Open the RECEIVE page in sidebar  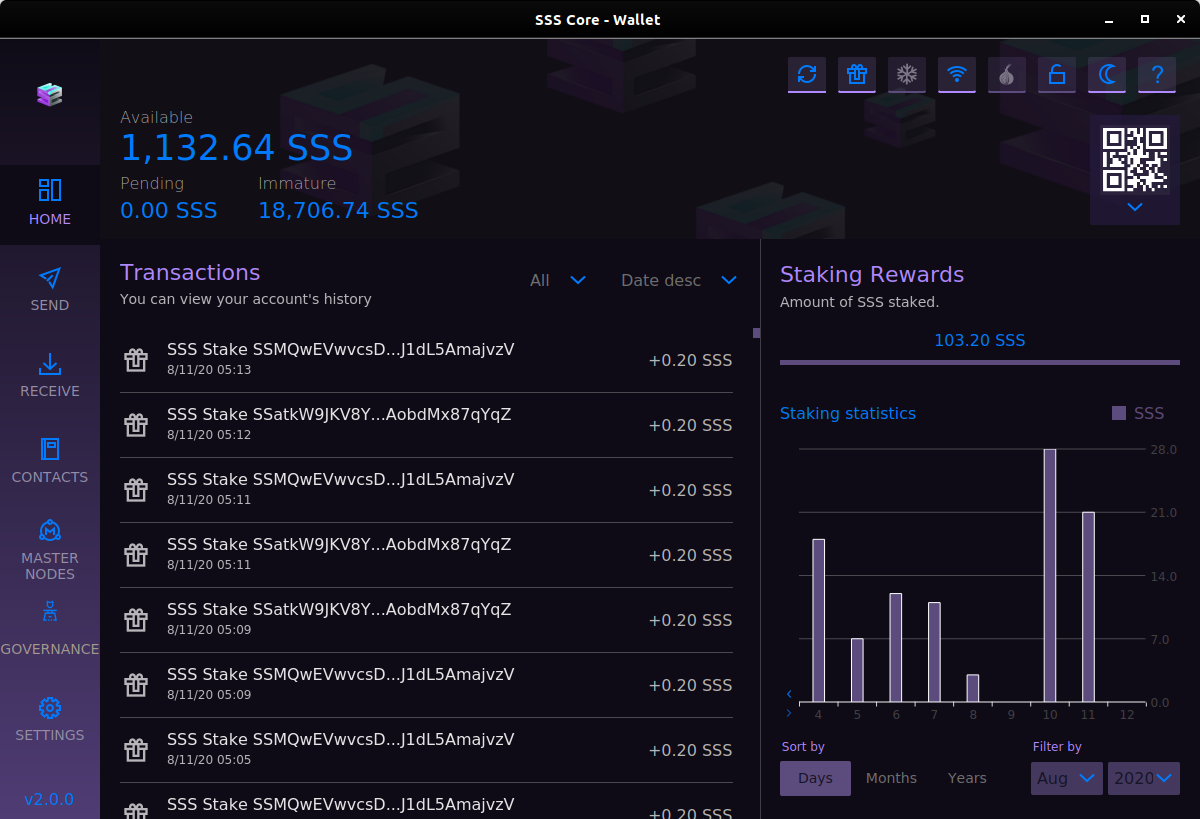click(x=50, y=376)
